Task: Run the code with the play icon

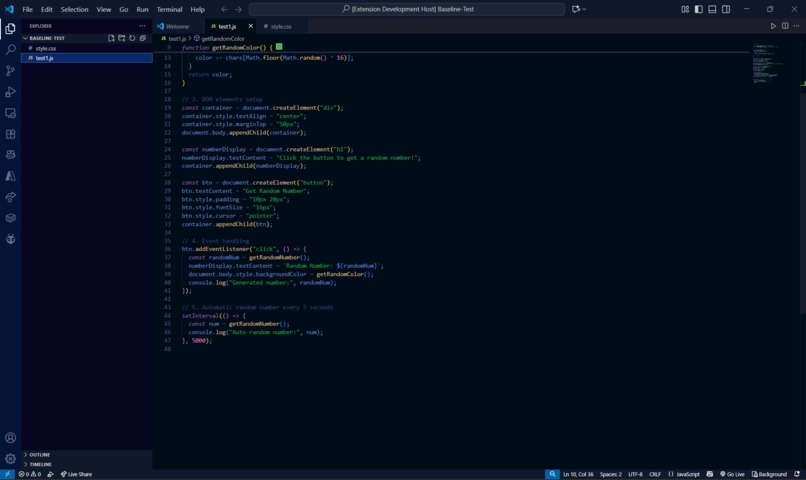Action: click(x=773, y=26)
